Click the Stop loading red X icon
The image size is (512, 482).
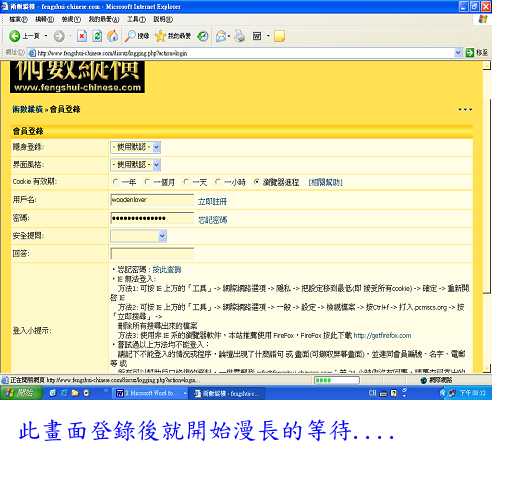pyautogui.click(x=82, y=36)
